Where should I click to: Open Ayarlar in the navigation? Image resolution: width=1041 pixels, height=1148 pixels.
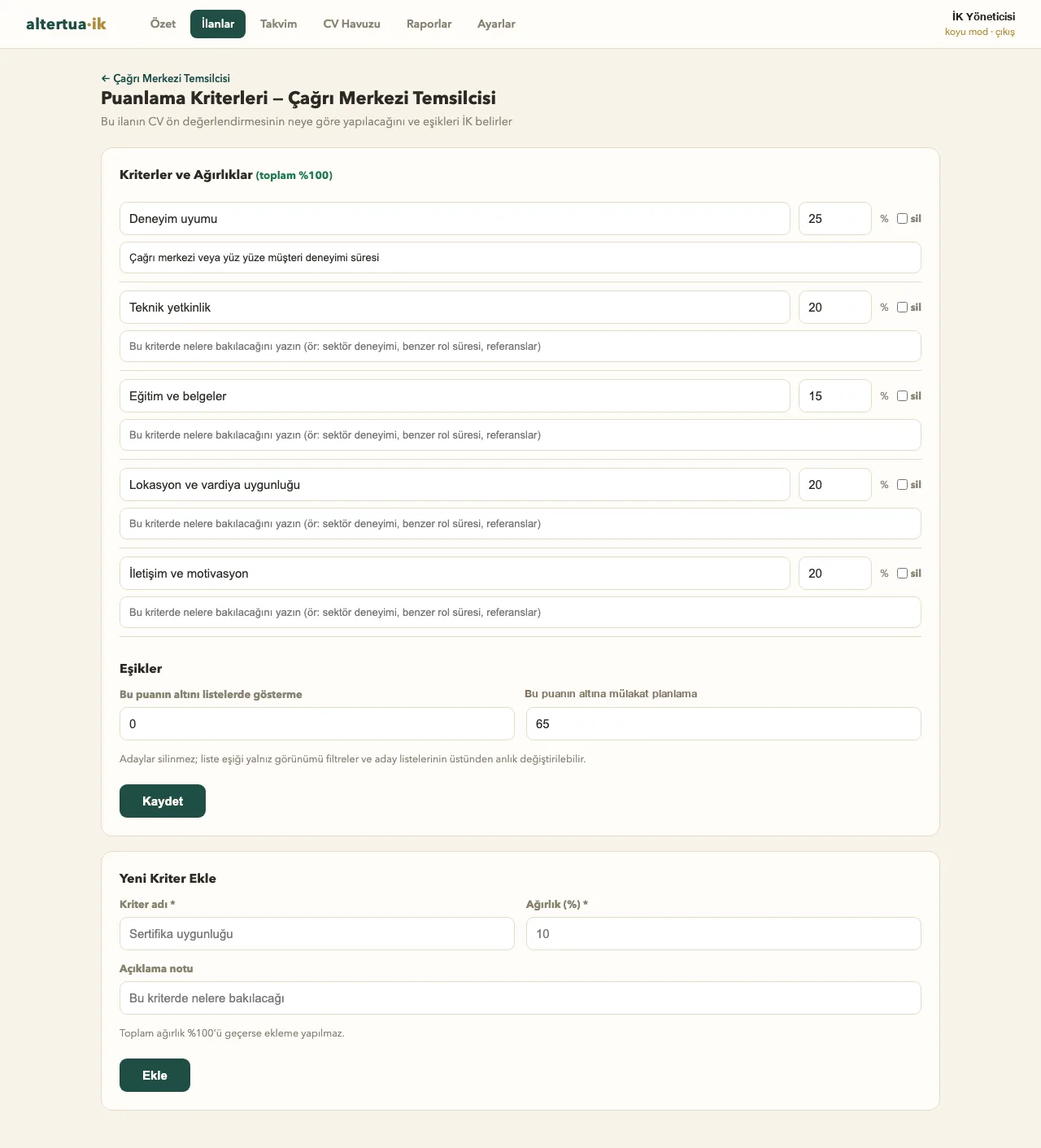(x=496, y=24)
